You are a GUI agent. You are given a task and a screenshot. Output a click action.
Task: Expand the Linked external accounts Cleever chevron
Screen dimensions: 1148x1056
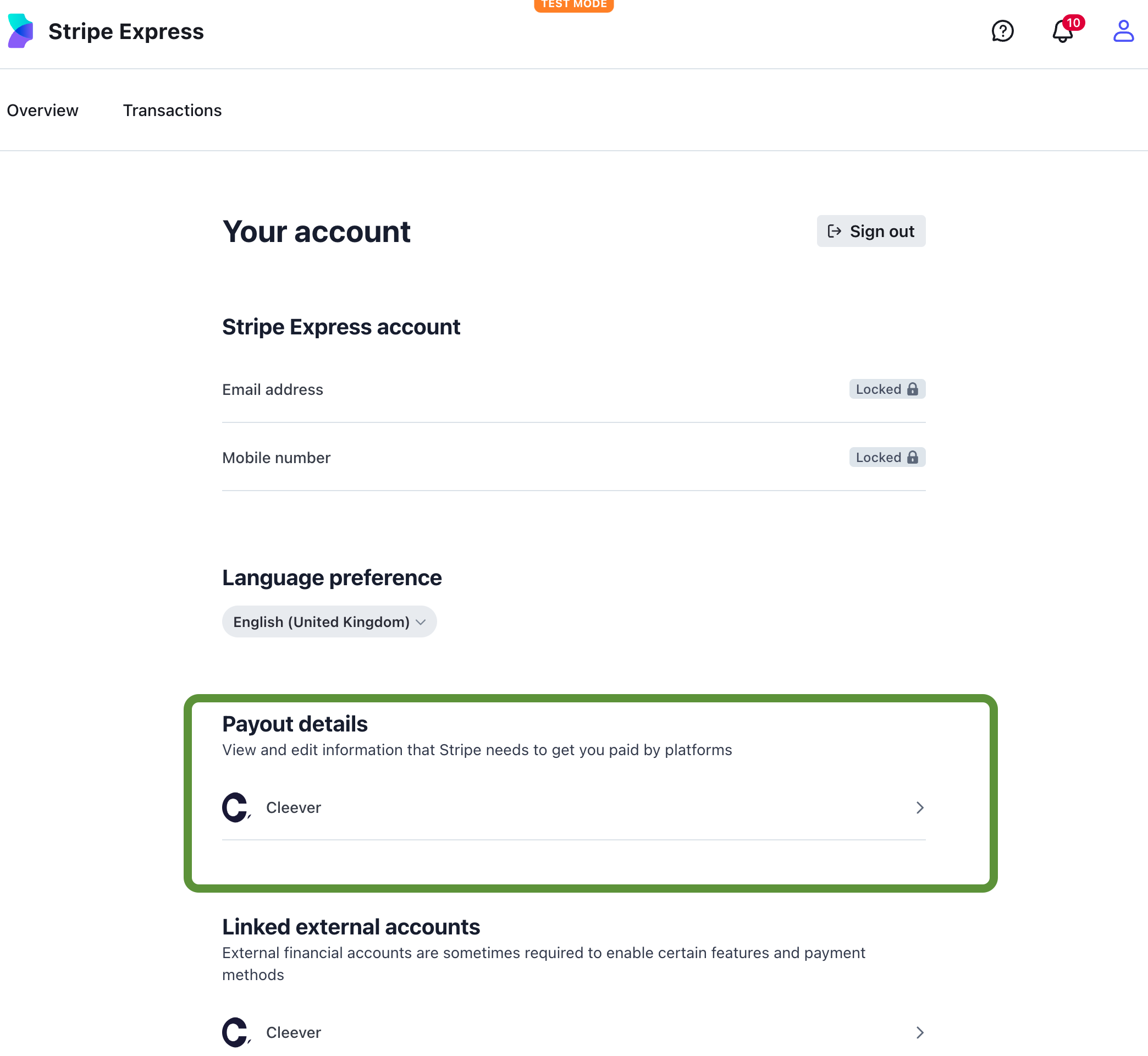(919, 1032)
